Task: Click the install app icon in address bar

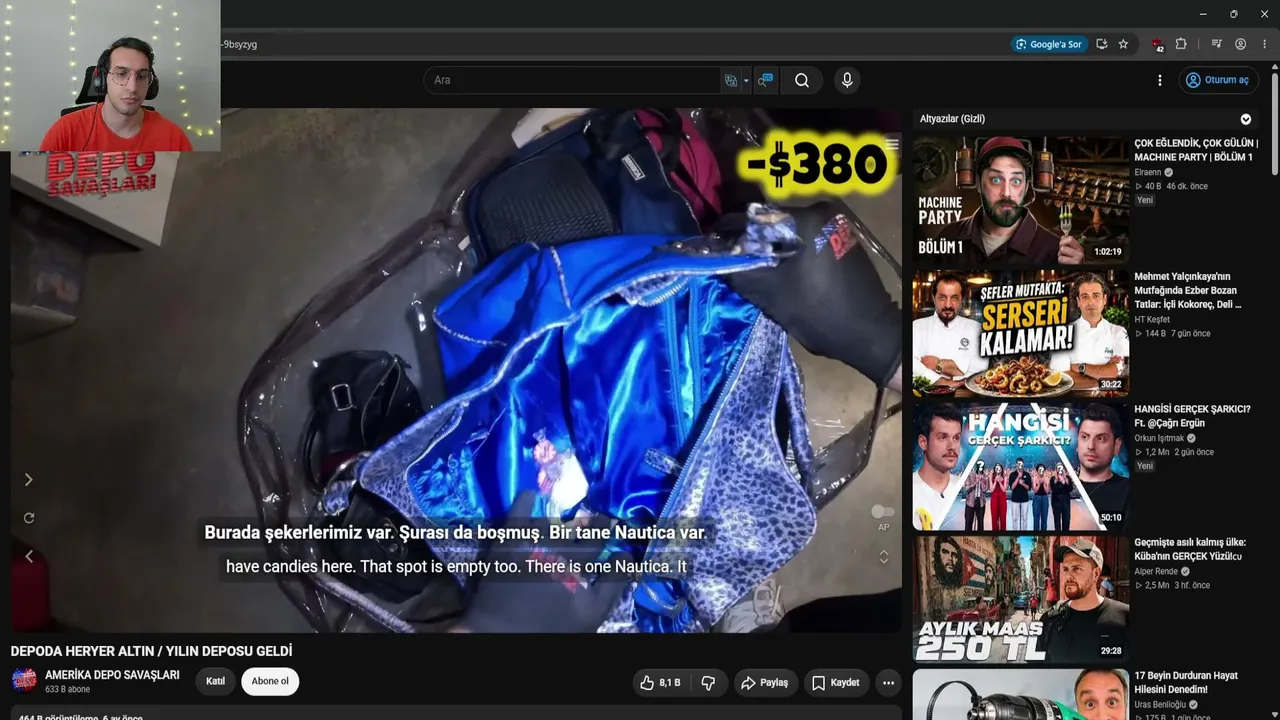Action: point(1102,44)
